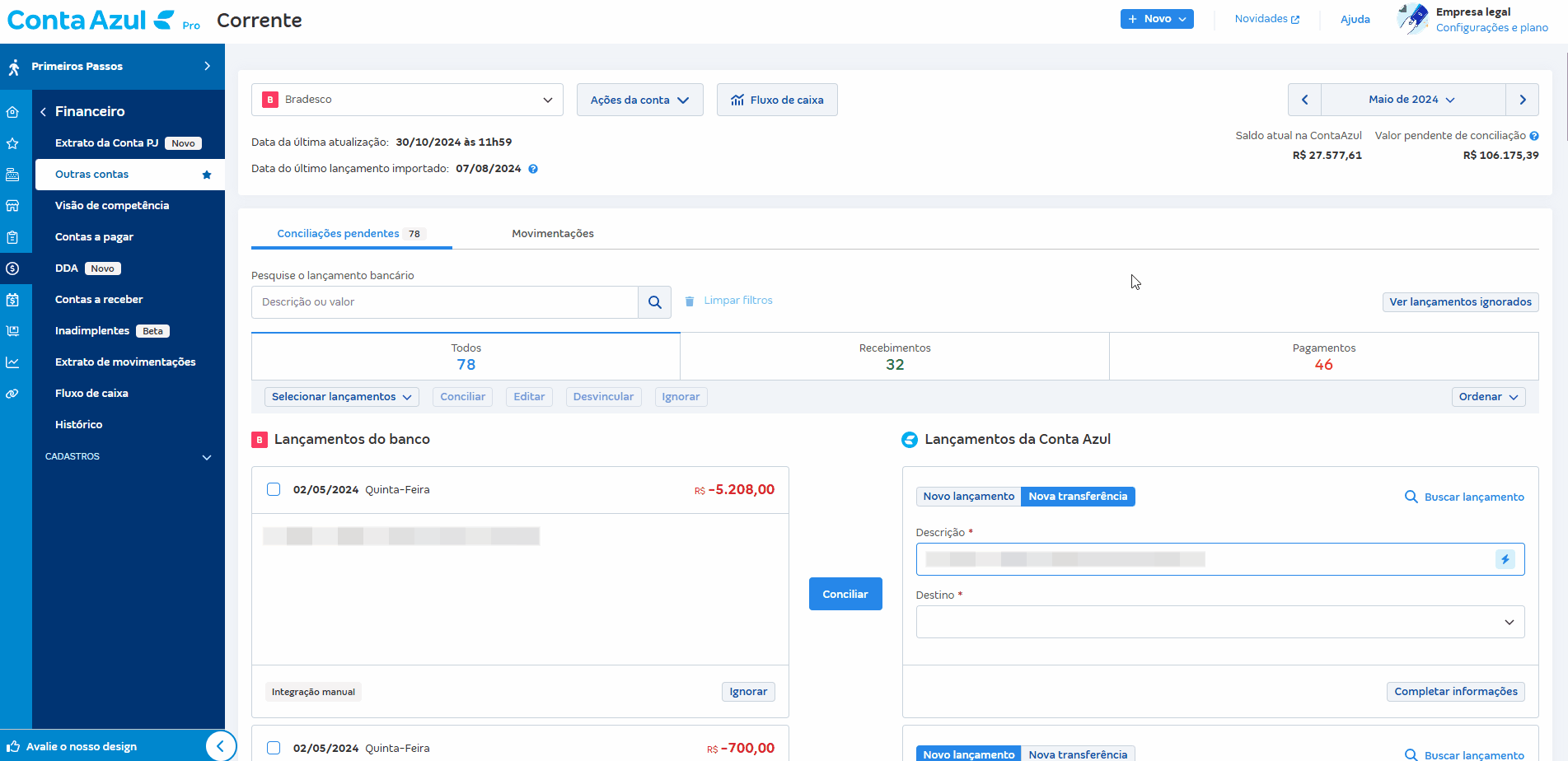Collapse the sidebar with the round arrow button
1568x761 pixels.
coord(220,746)
